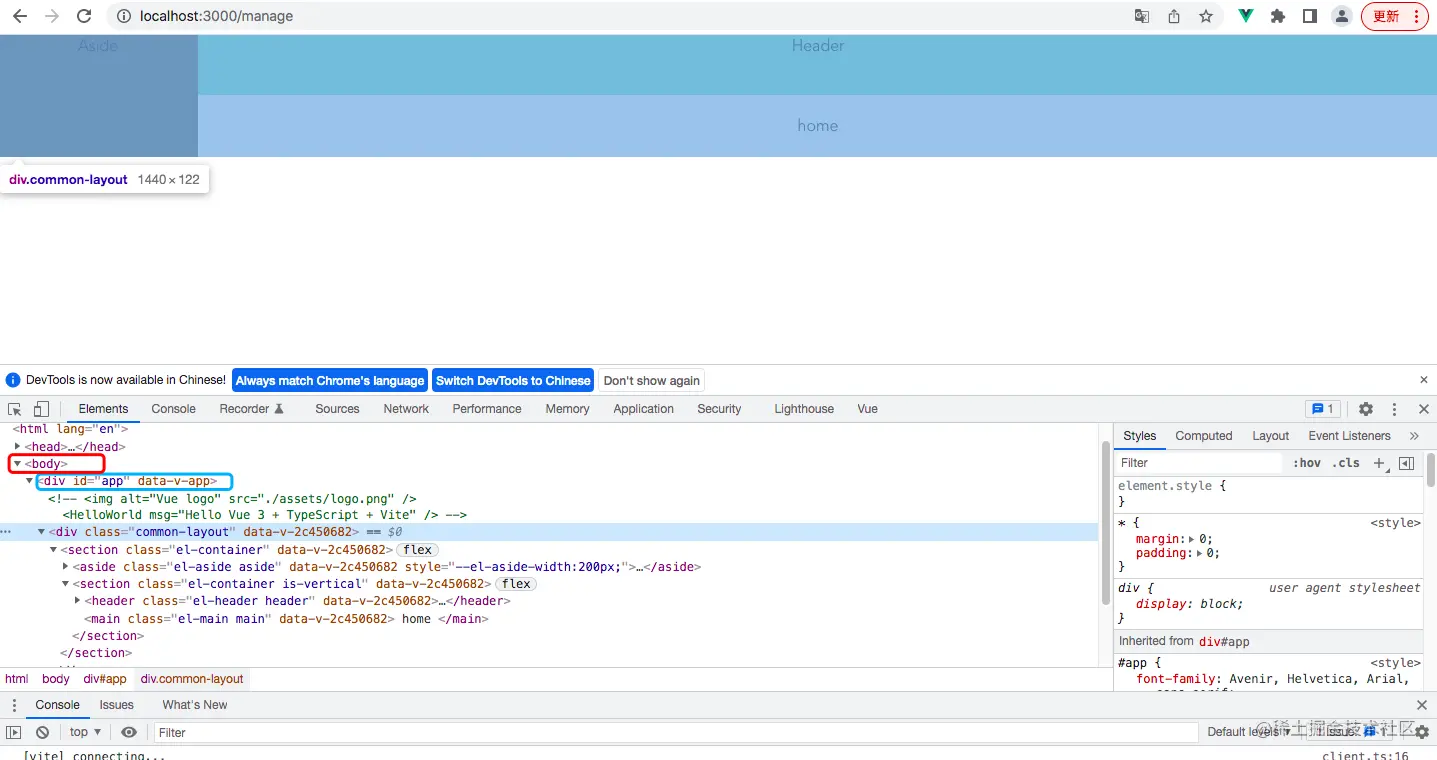Open the Performance tab
This screenshot has height=760, width=1437.
click(487, 409)
